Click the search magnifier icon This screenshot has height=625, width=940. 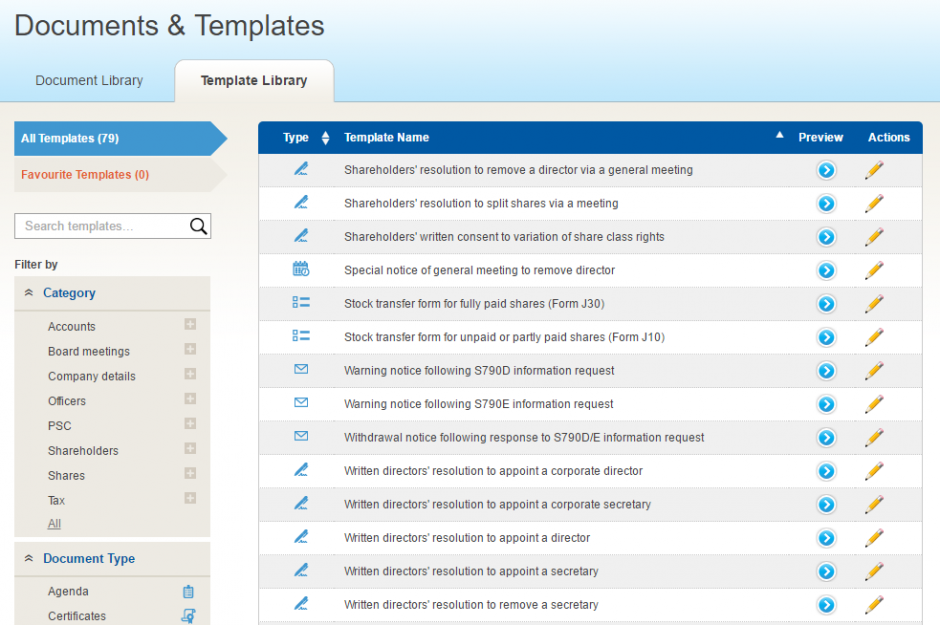coord(198,226)
